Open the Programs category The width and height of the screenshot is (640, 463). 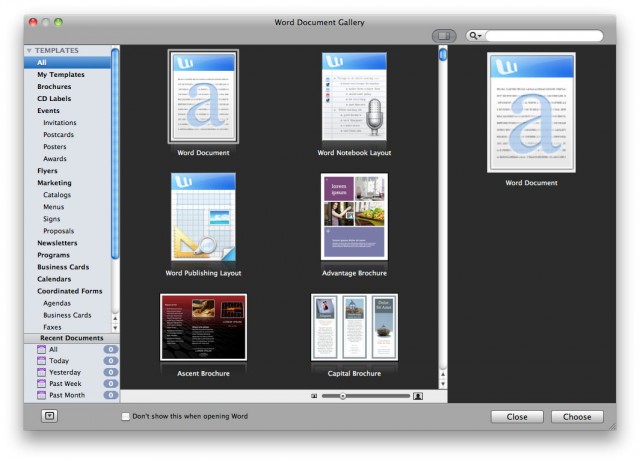[53, 255]
